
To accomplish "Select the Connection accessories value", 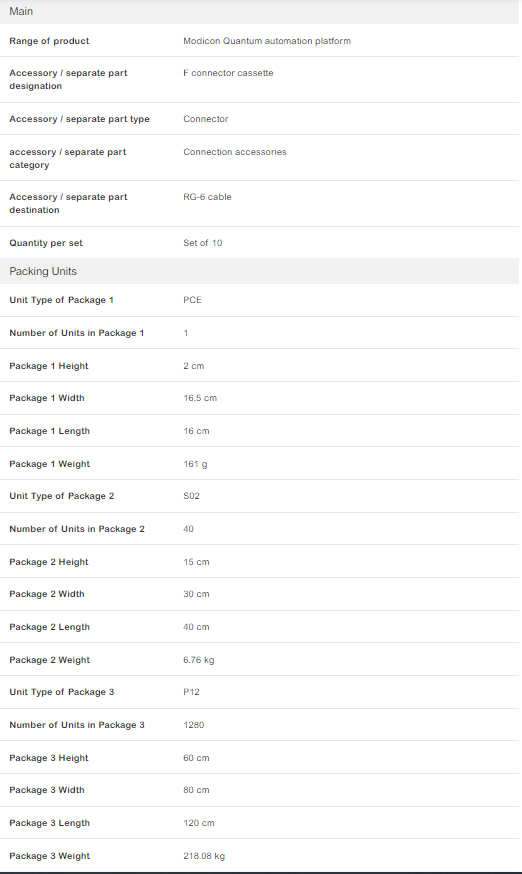I will pos(235,152).
